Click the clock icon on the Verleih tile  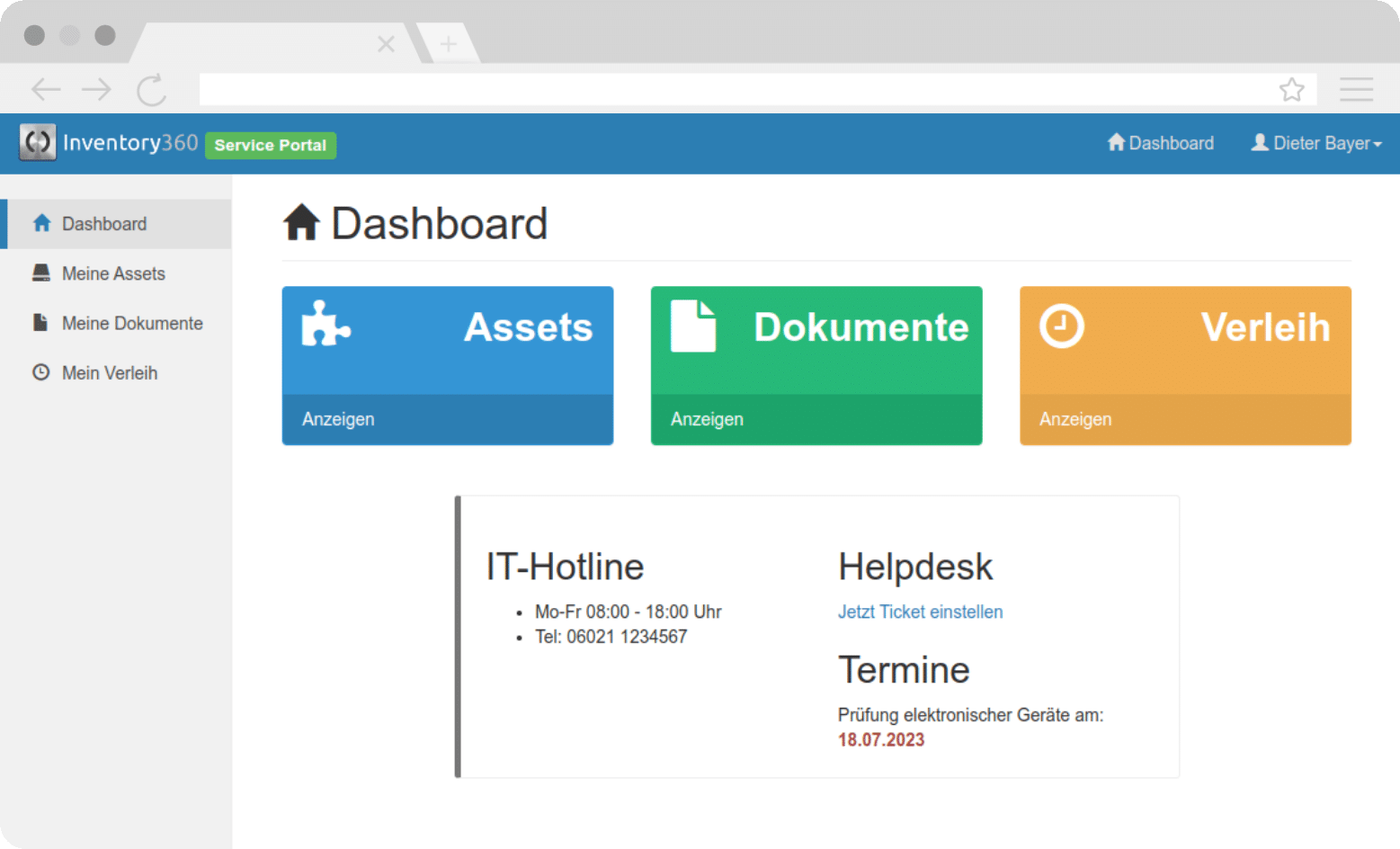click(1061, 326)
